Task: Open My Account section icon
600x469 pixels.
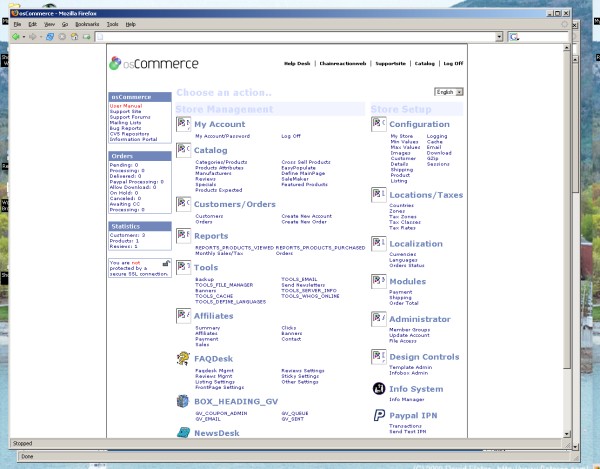Action: (x=183, y=124)
